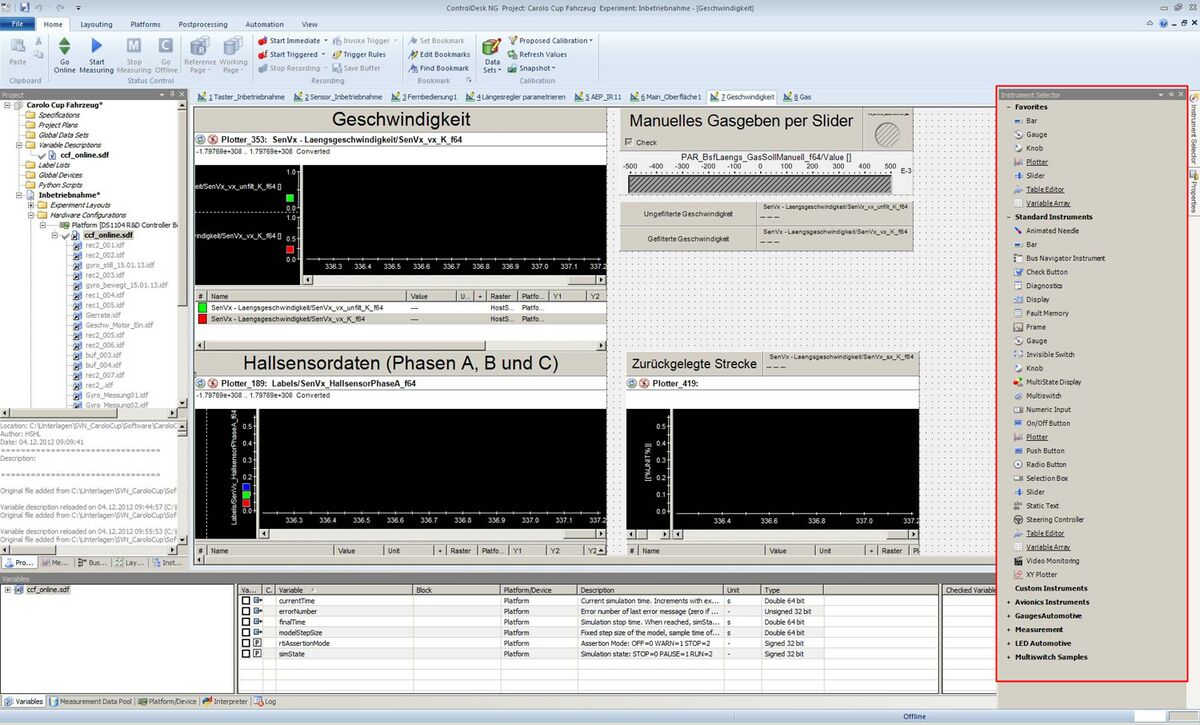The image size is (1200, 725).
Task: Choose the Steering Controller instrument
Action: pyautogui.click(x=1054, y=520)
